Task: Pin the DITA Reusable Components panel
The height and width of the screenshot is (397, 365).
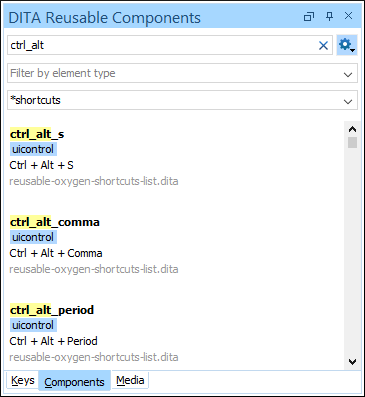Action: [329, 16]
